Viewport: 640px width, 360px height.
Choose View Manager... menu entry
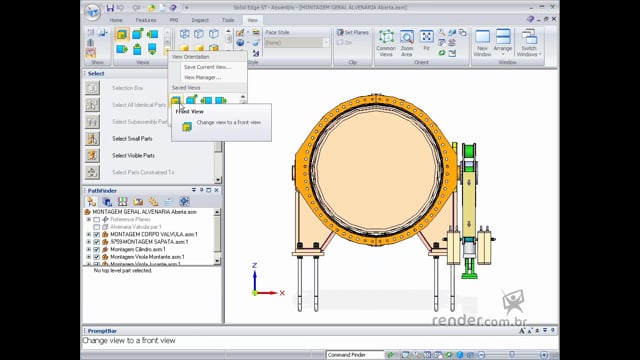pyautogui.click(x=202, y=77)
